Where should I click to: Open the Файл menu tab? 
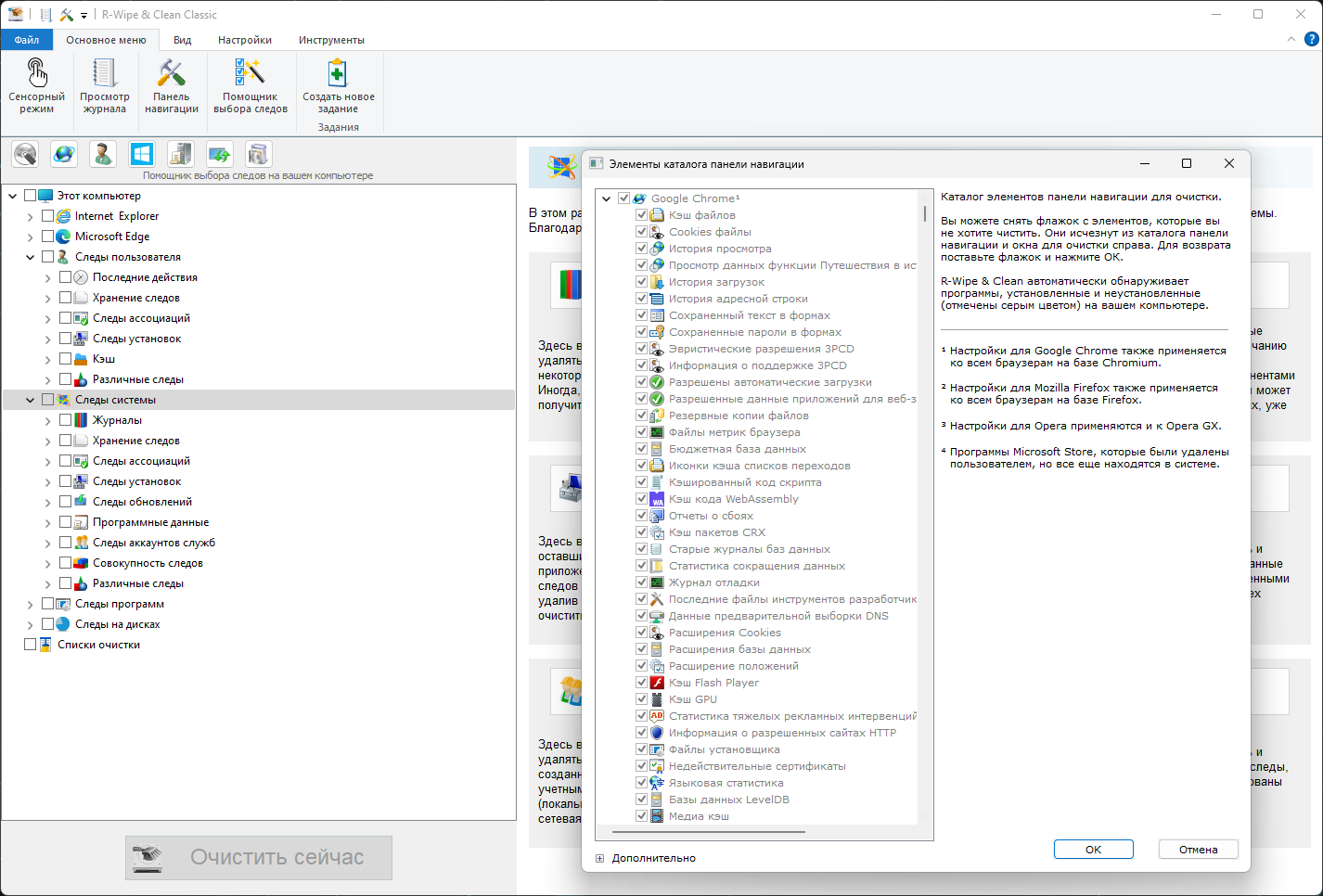click(x=26, y=40)
